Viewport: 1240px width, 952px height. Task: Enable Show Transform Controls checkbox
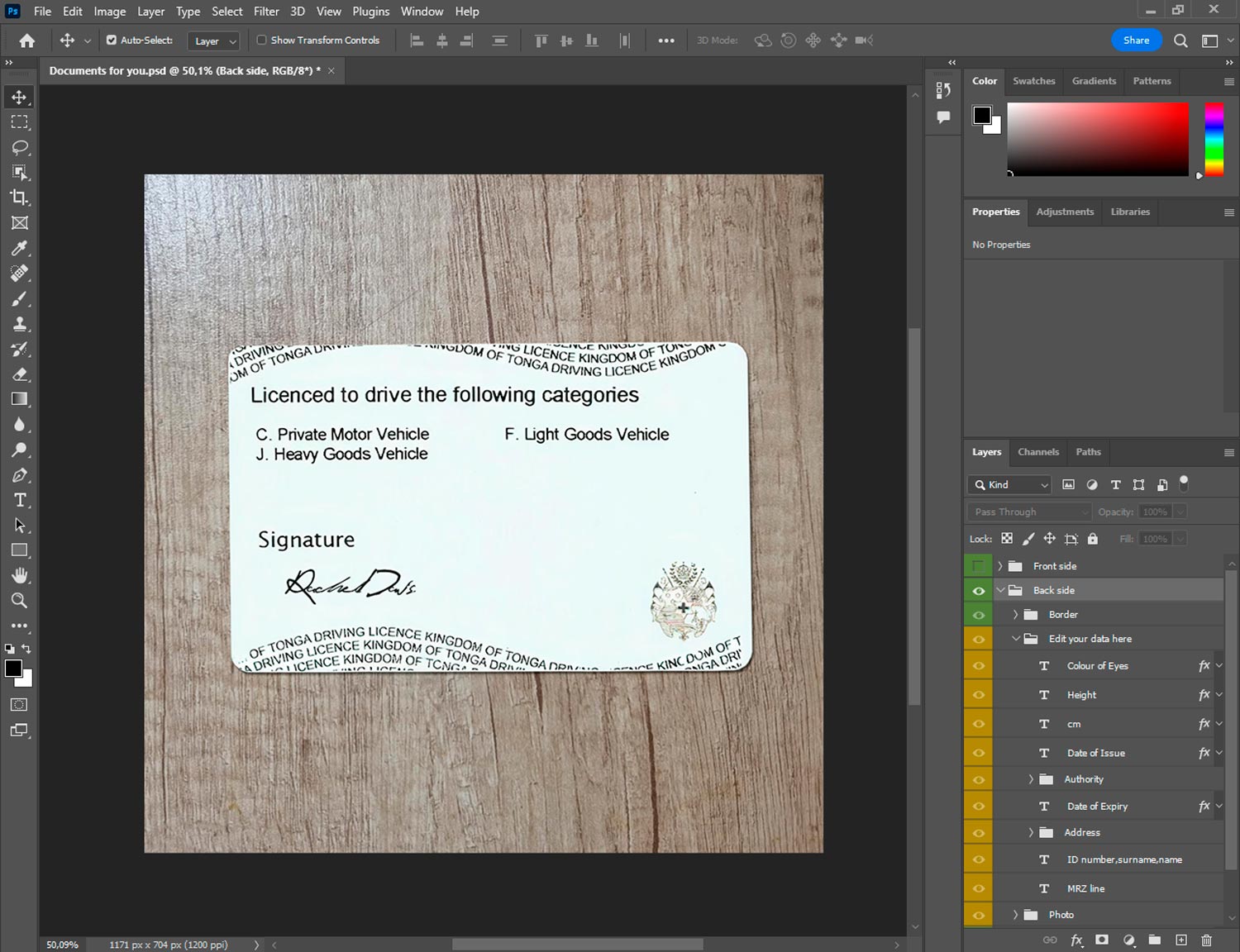point(261,40)
